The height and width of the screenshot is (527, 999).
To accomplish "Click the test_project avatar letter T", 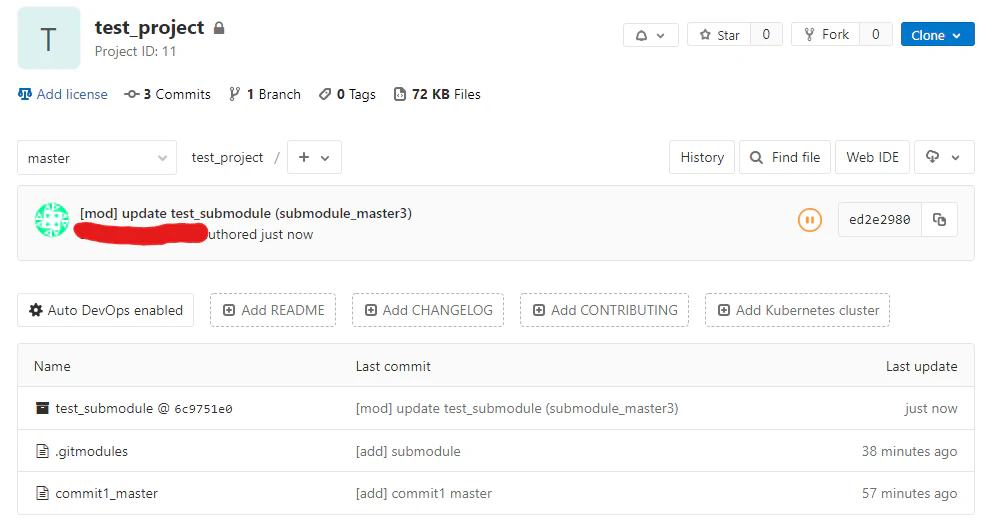I will pos(48,38).
